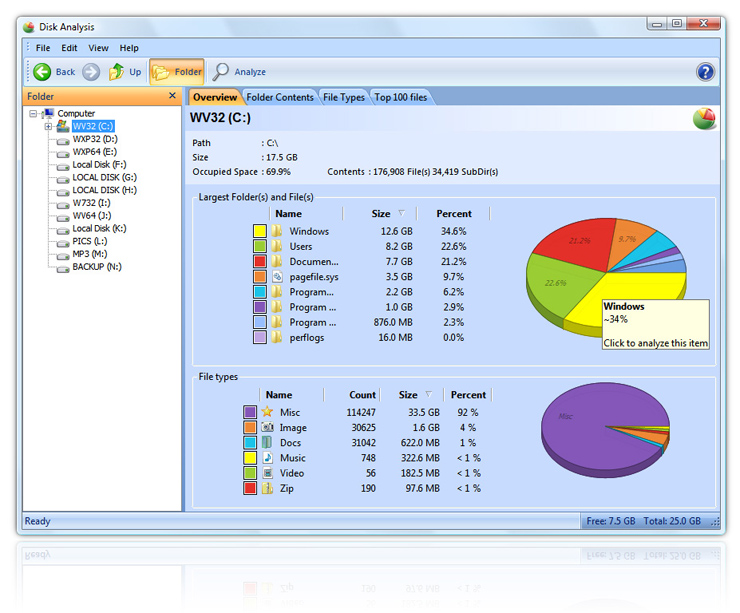The image size is (740, 613).
Task: Switch to the Top 100 files tab
Action: (400, 97)
